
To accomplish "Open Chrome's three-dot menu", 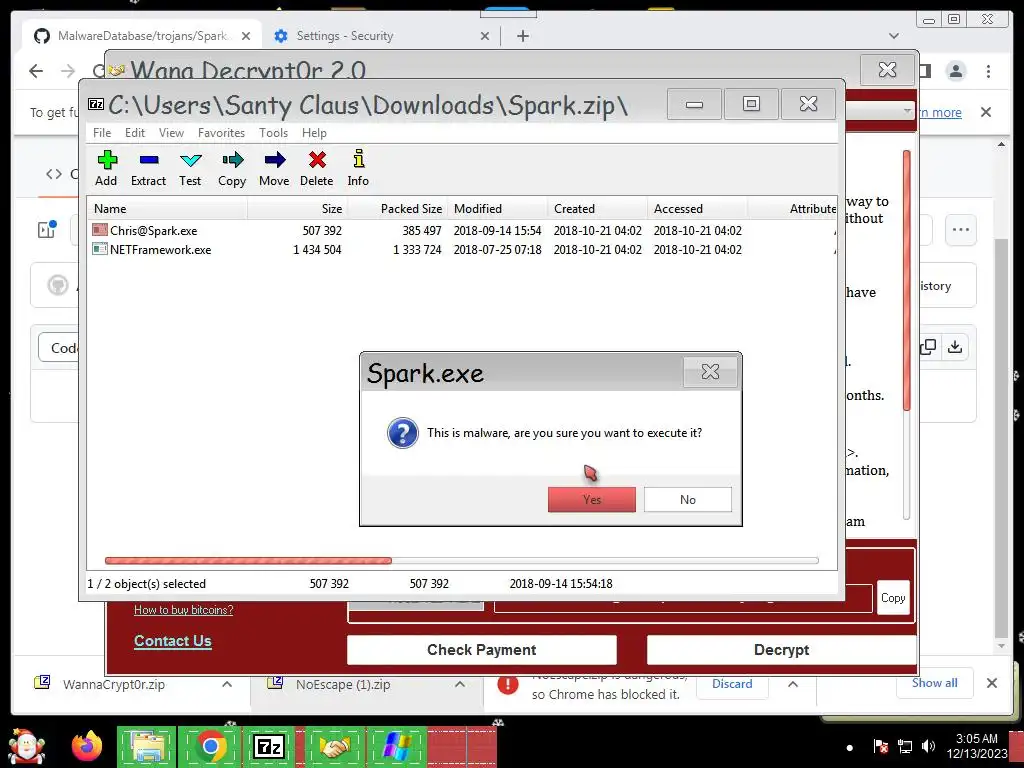I will tap(988, 71).
